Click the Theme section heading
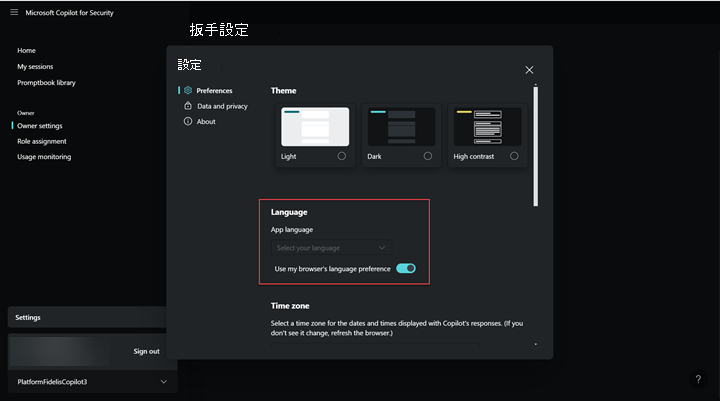This screenshot has width=720, height=401. click(283, 91)
